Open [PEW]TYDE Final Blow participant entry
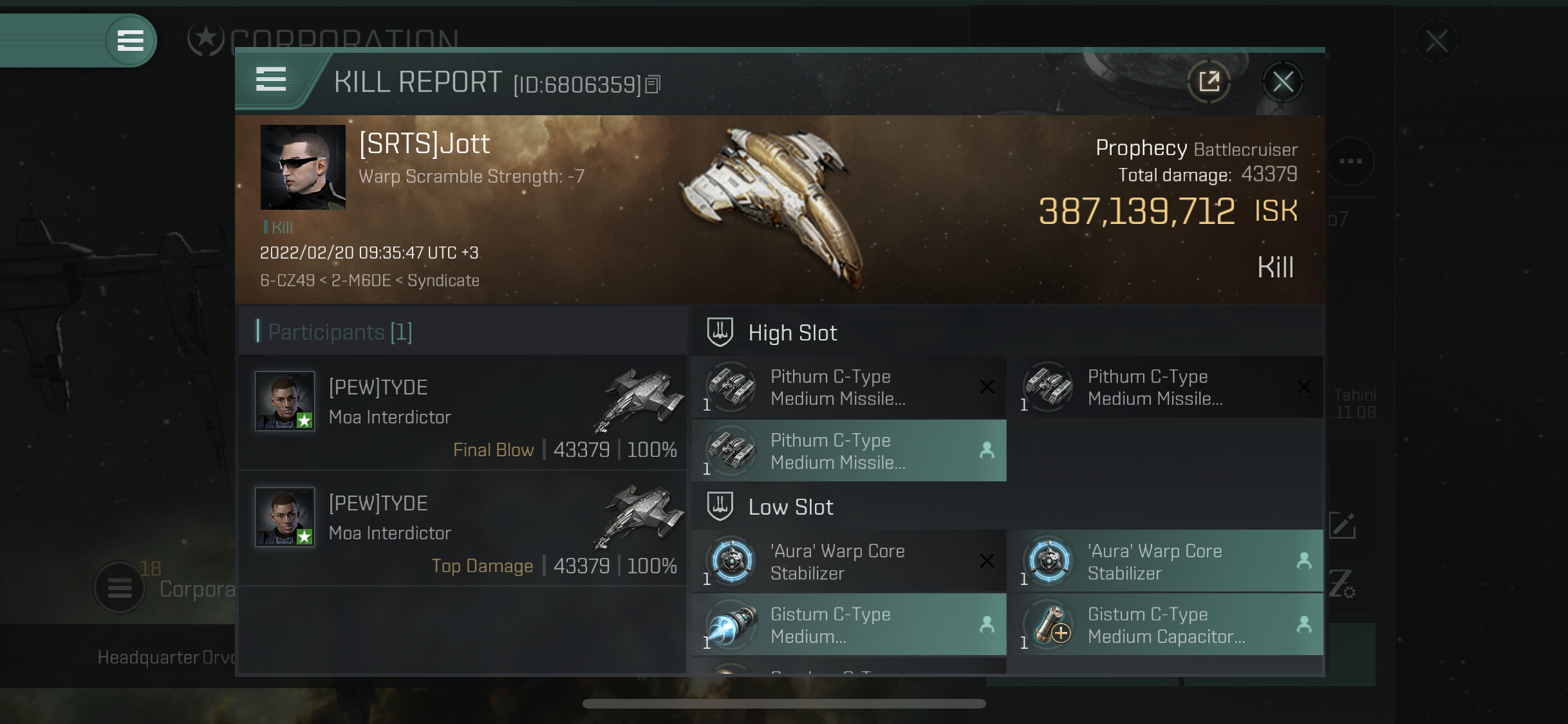Screen dimensions: 1568x724 (462, 413)
